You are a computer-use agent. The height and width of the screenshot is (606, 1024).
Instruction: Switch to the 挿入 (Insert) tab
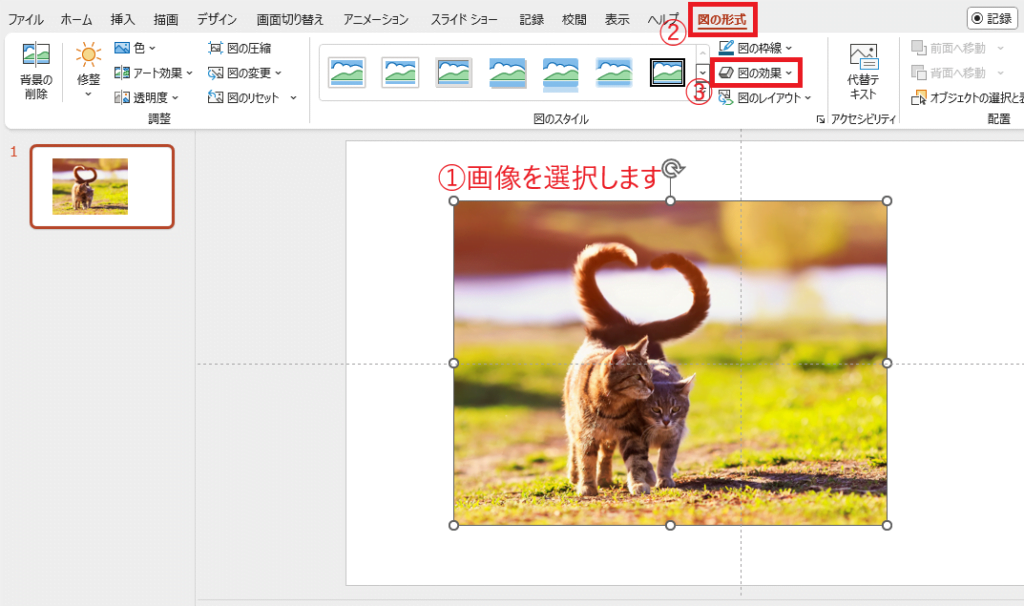tap(123, 20)
